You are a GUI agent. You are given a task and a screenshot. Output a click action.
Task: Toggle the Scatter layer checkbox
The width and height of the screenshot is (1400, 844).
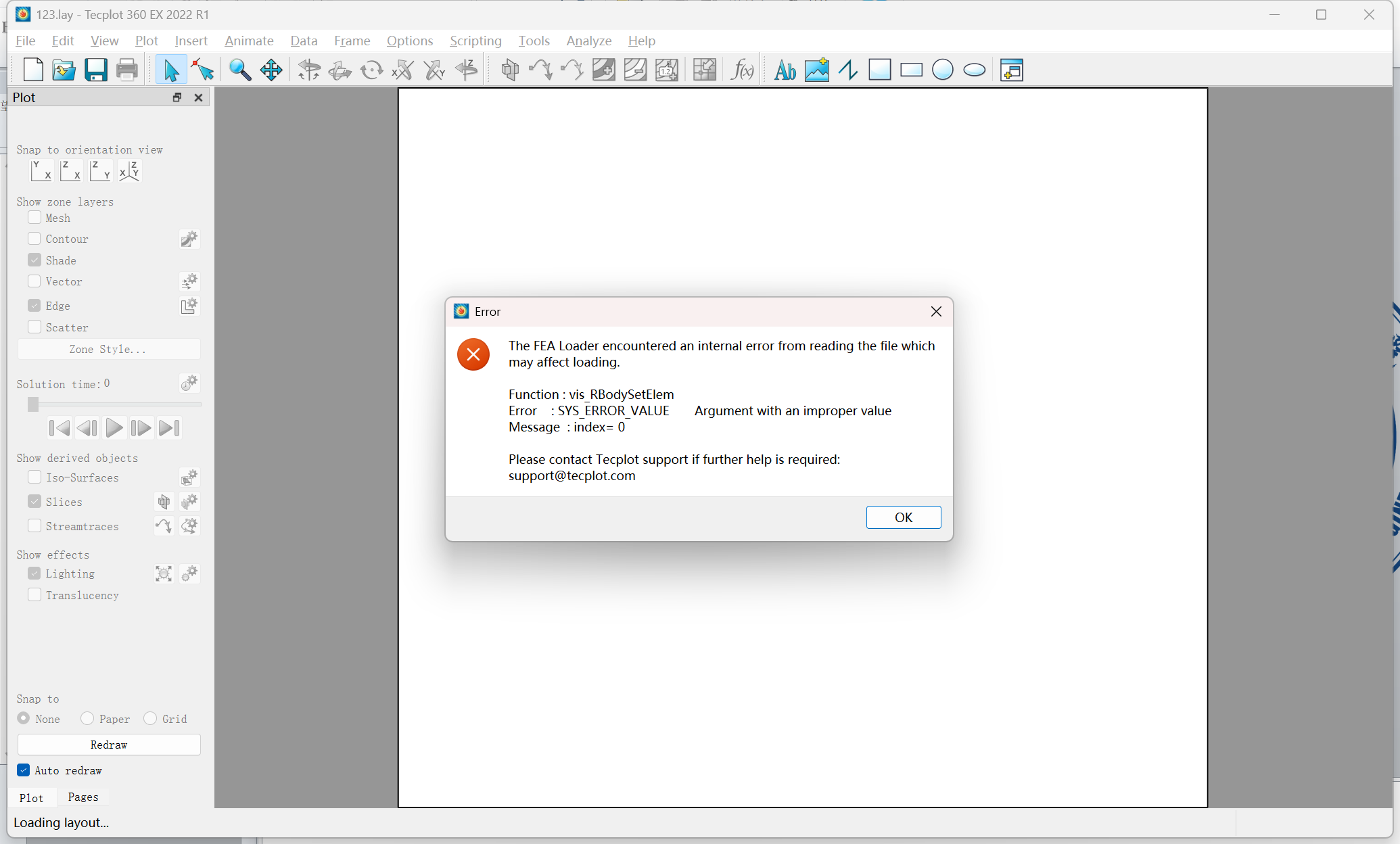point(34,327)
